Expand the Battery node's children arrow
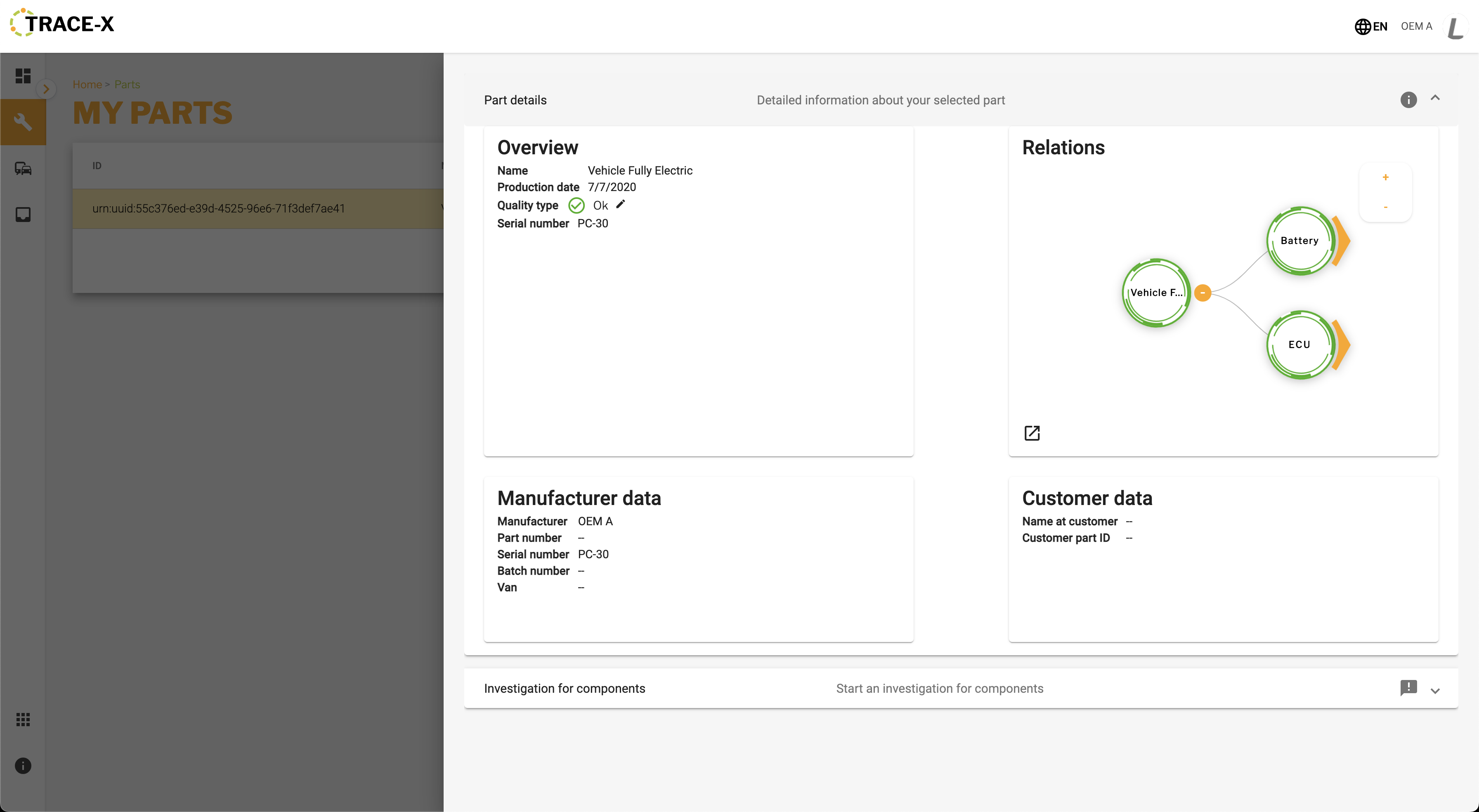 point(1342,241)
